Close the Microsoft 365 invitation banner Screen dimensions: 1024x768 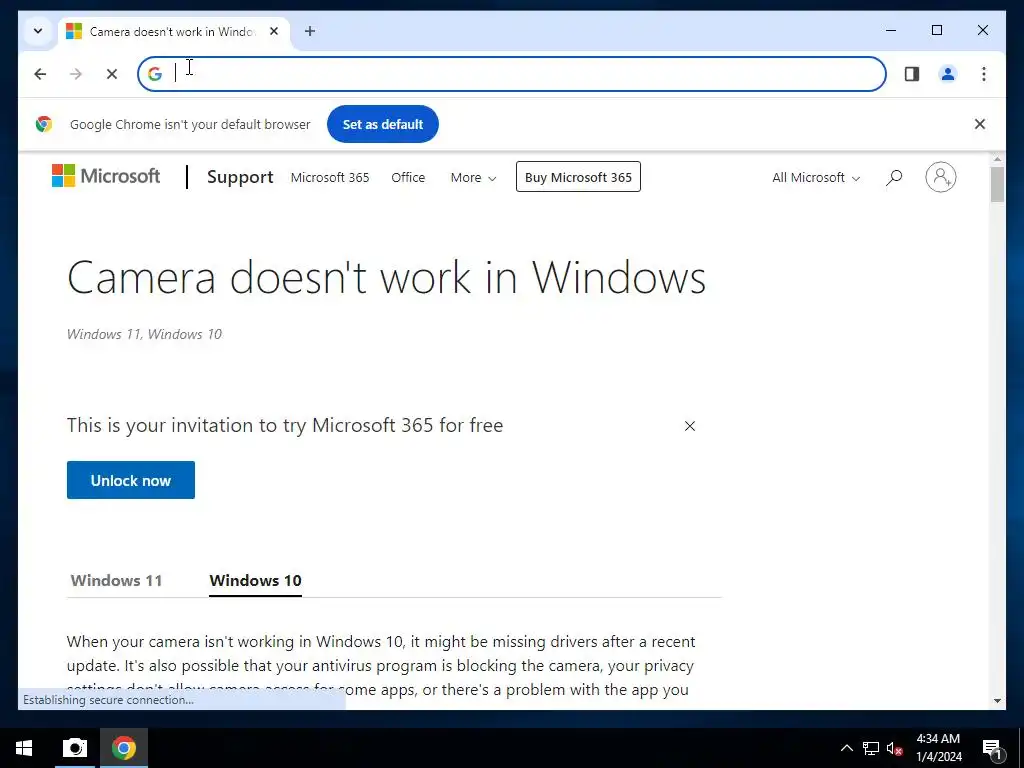[x=690, y=426]
